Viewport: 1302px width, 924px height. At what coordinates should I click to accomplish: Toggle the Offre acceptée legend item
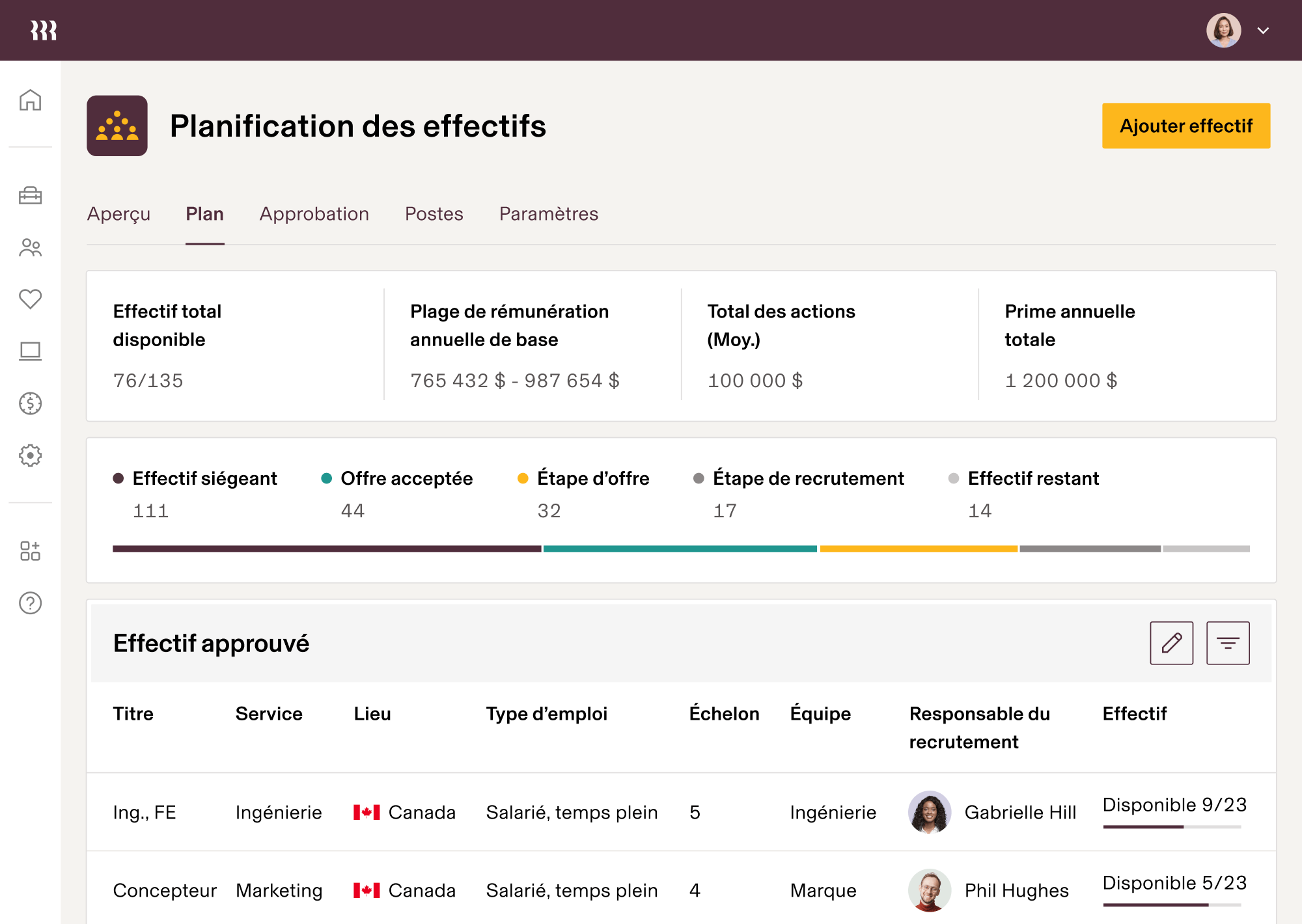(x=406, y=478)
